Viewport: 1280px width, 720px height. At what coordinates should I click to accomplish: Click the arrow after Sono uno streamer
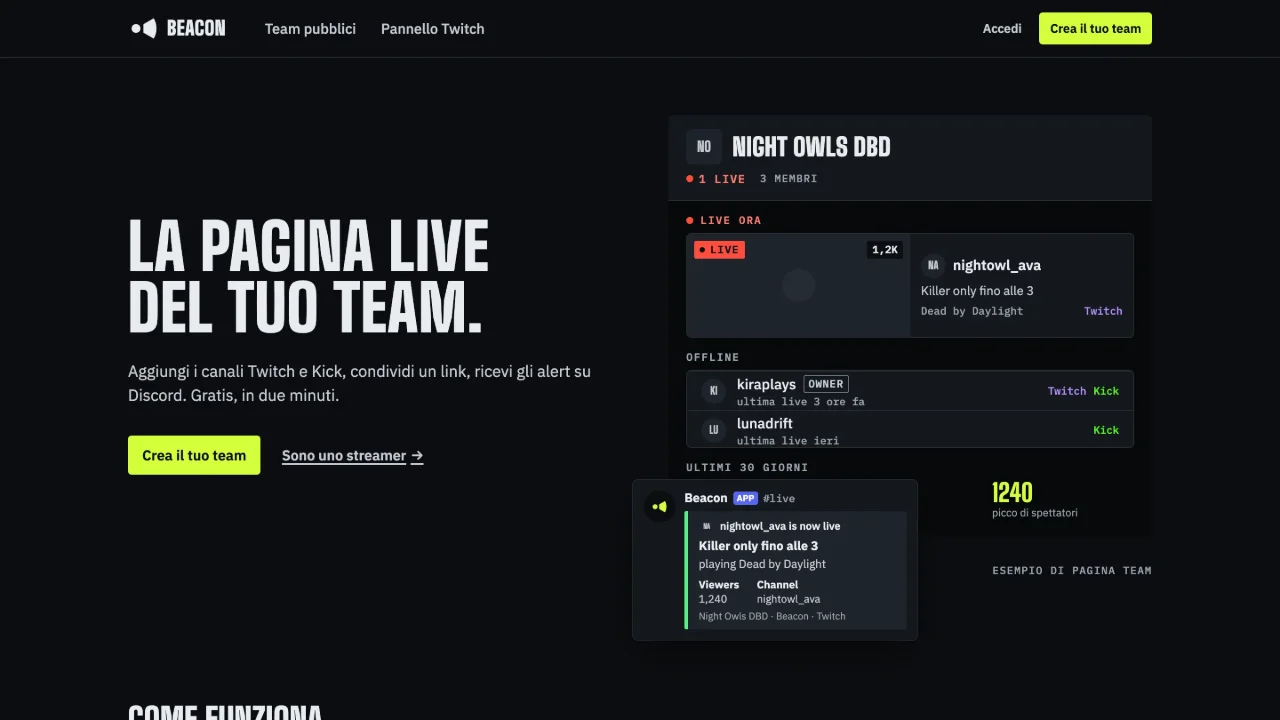pos(417,456)
